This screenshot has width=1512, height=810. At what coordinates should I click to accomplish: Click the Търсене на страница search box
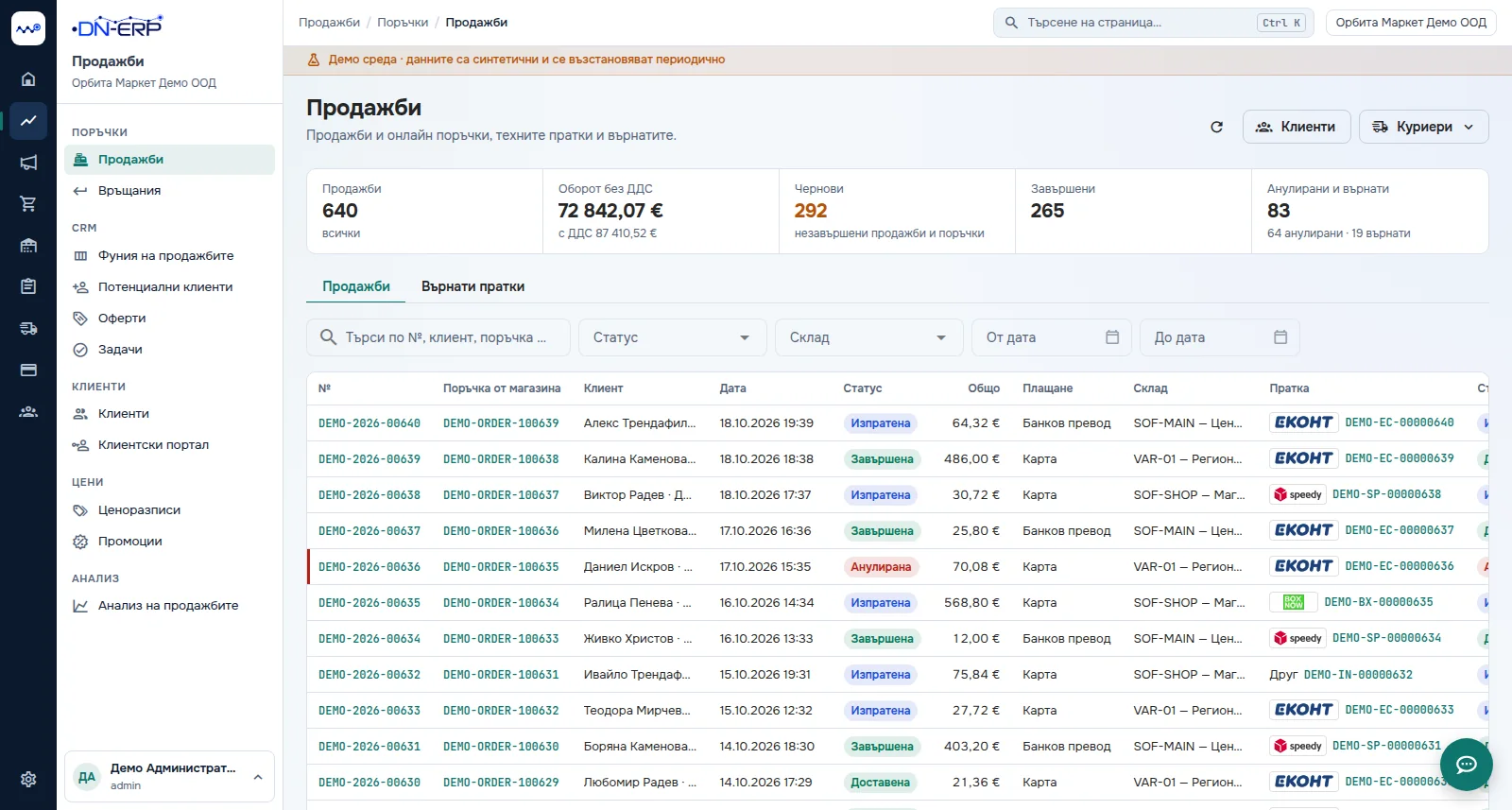pos(1153,23)
